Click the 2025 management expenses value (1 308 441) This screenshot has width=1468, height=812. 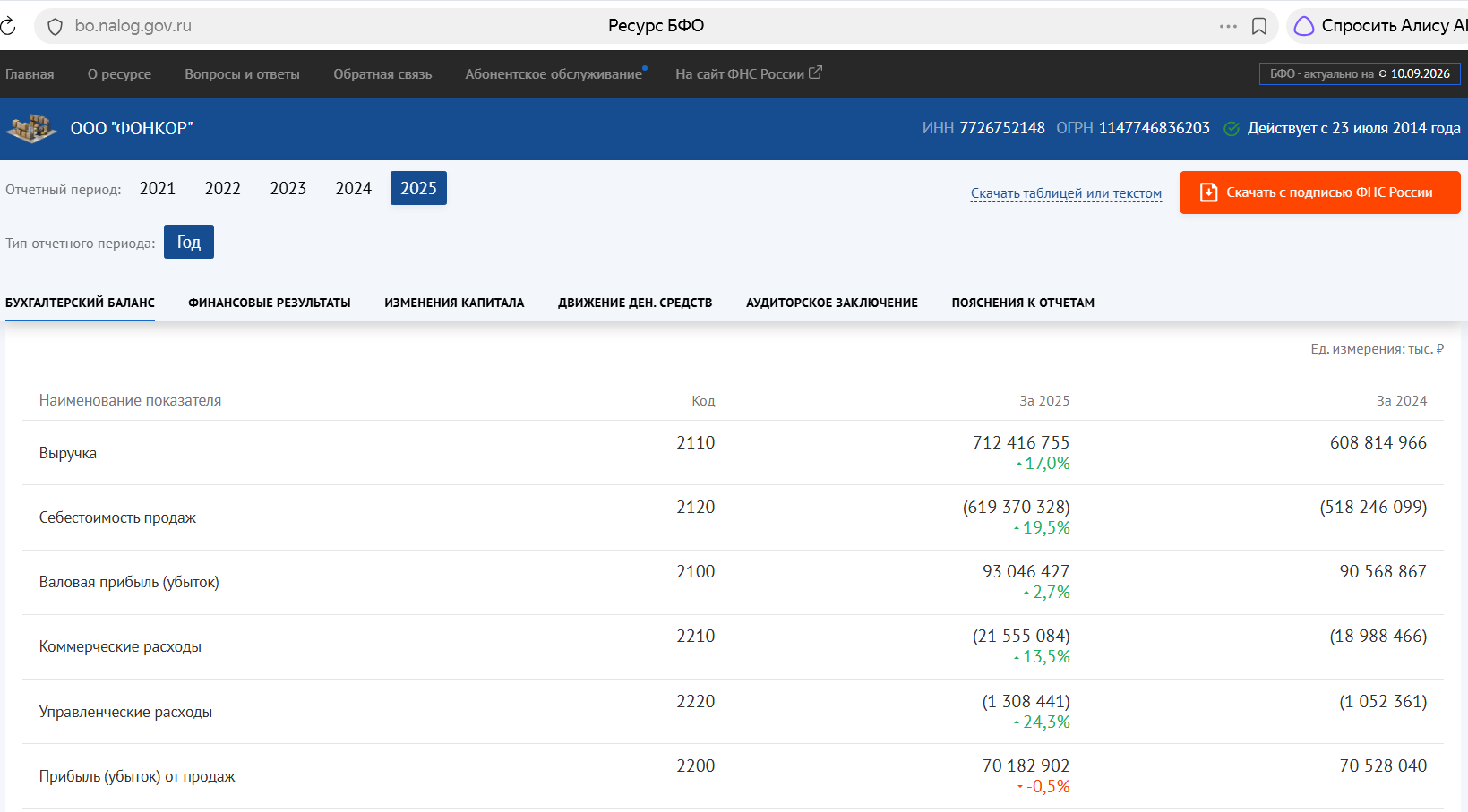[x=1026, y=701]
